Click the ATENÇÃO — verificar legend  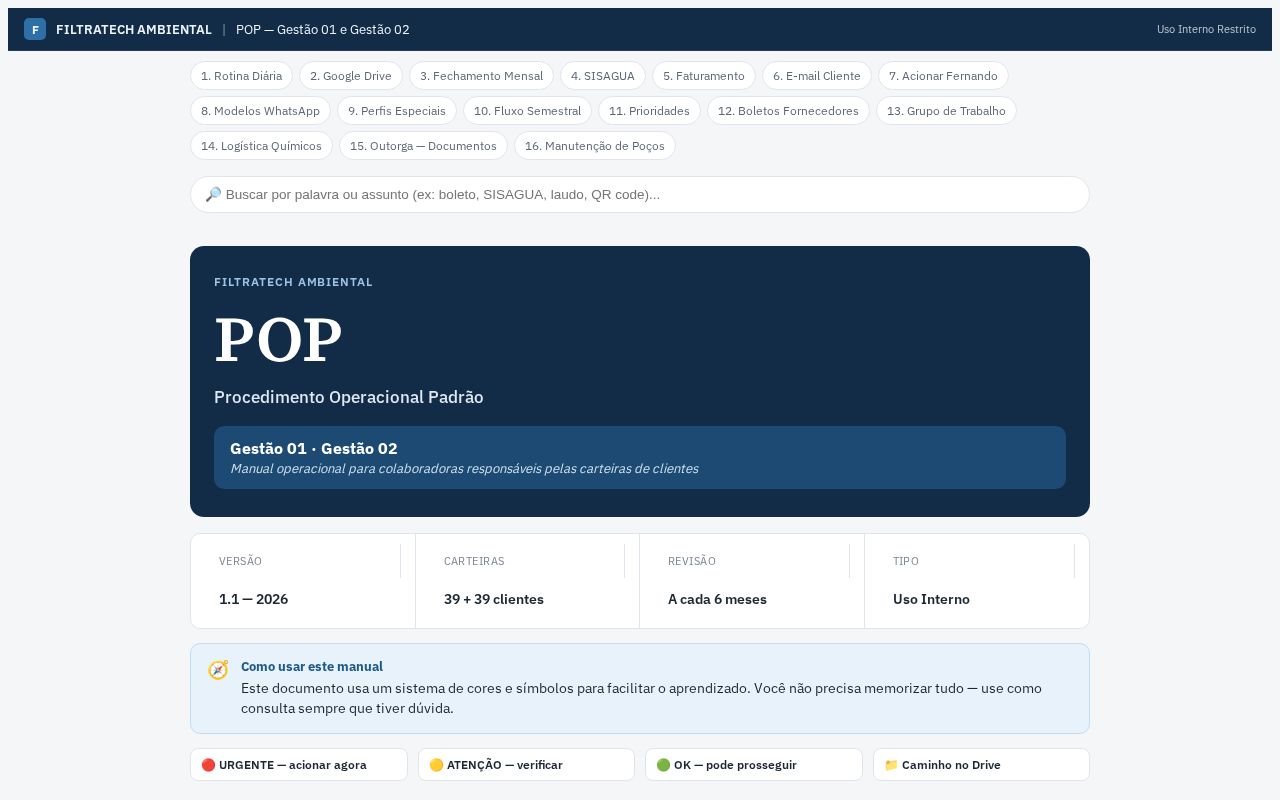point(526,765)
